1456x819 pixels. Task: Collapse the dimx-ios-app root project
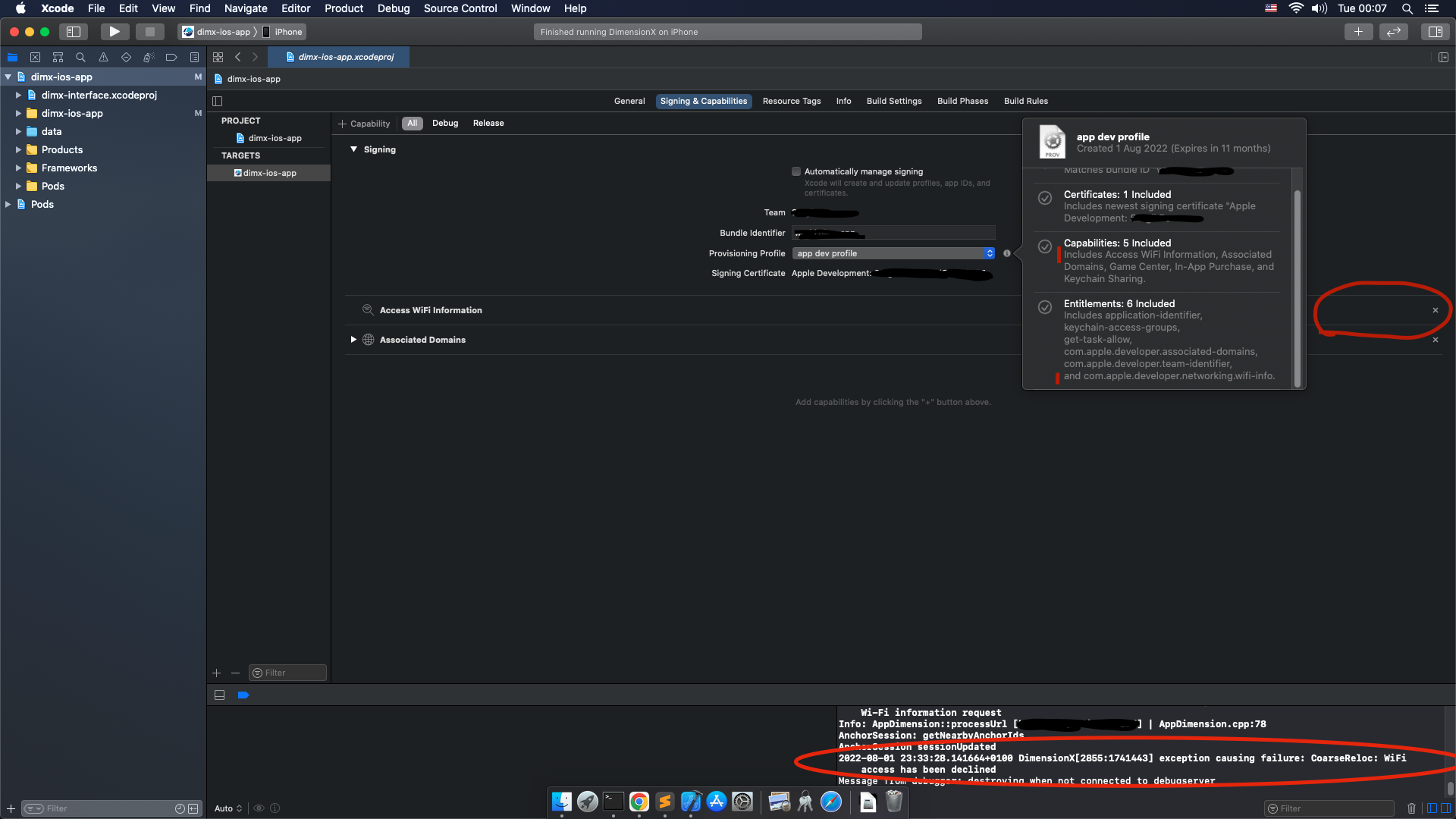point(8,77)
